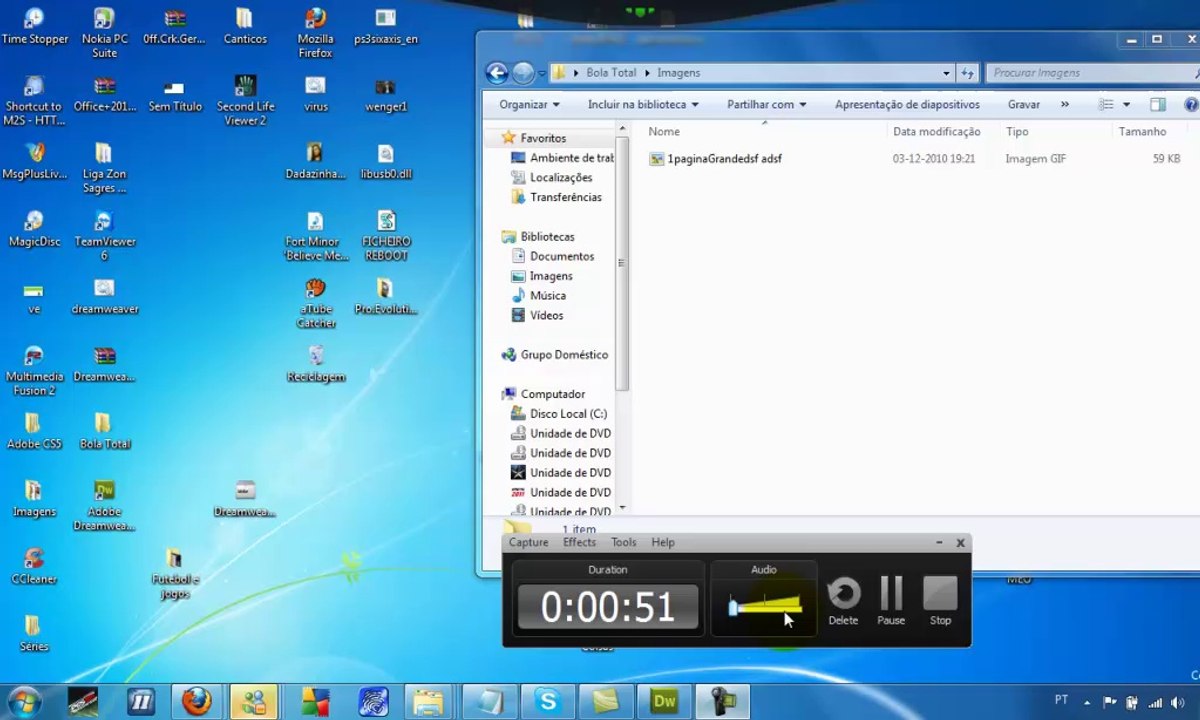Open the Organizar dropdown in Explorer
This screenshot has height=720, width=1200.
coord(529,104)
